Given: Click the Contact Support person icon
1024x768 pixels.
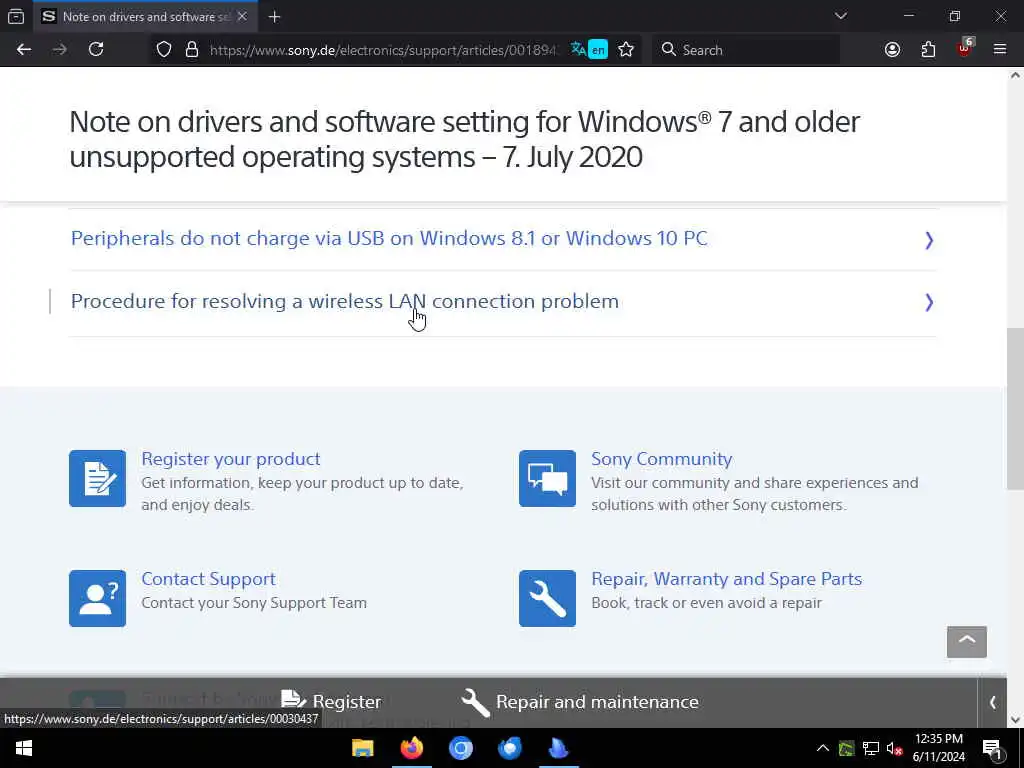Looking at the screenshot, I should point(97,598).
